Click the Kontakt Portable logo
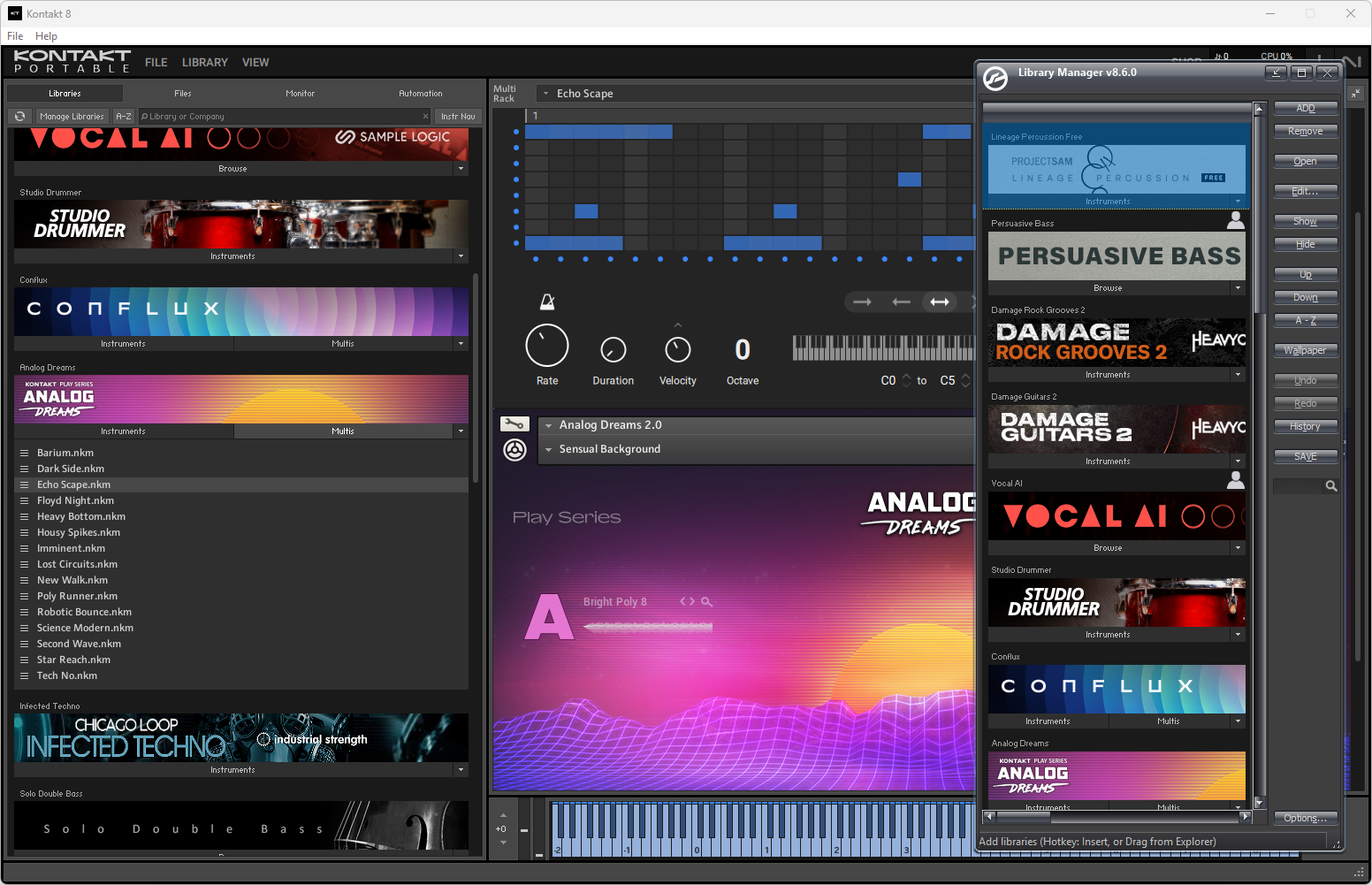1372x885 pixels. pyautogui.click(x=72, y=61)
